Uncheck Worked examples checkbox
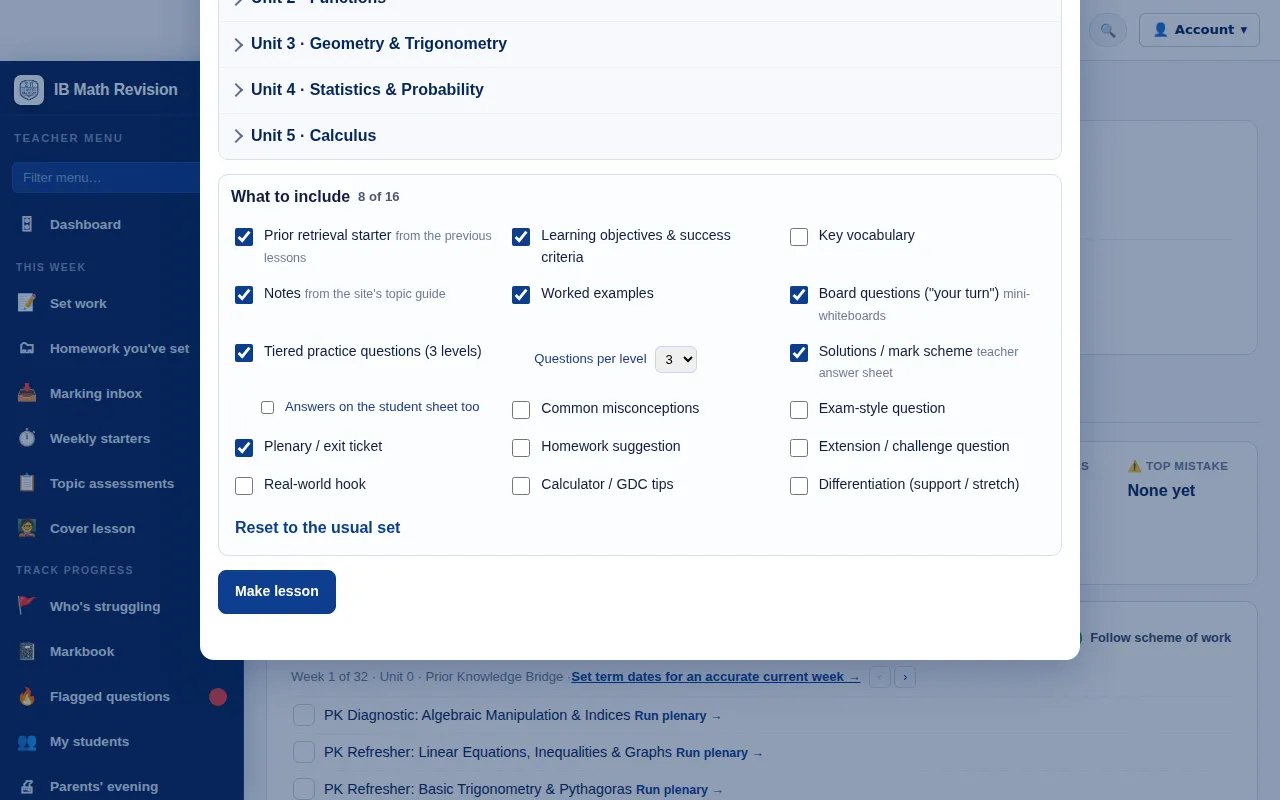Screen dimensions: 1280x800 pyautogui.click(x=521, y=295)
